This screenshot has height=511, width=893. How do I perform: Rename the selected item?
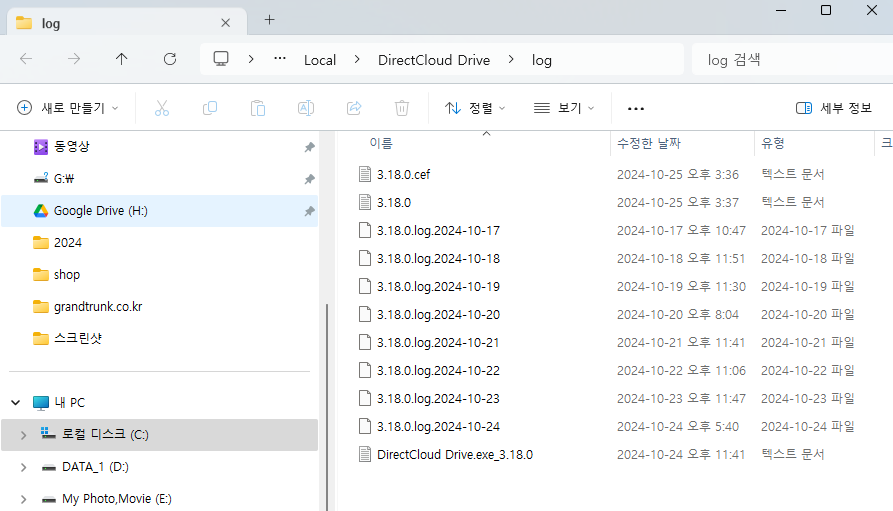[306, 108]
